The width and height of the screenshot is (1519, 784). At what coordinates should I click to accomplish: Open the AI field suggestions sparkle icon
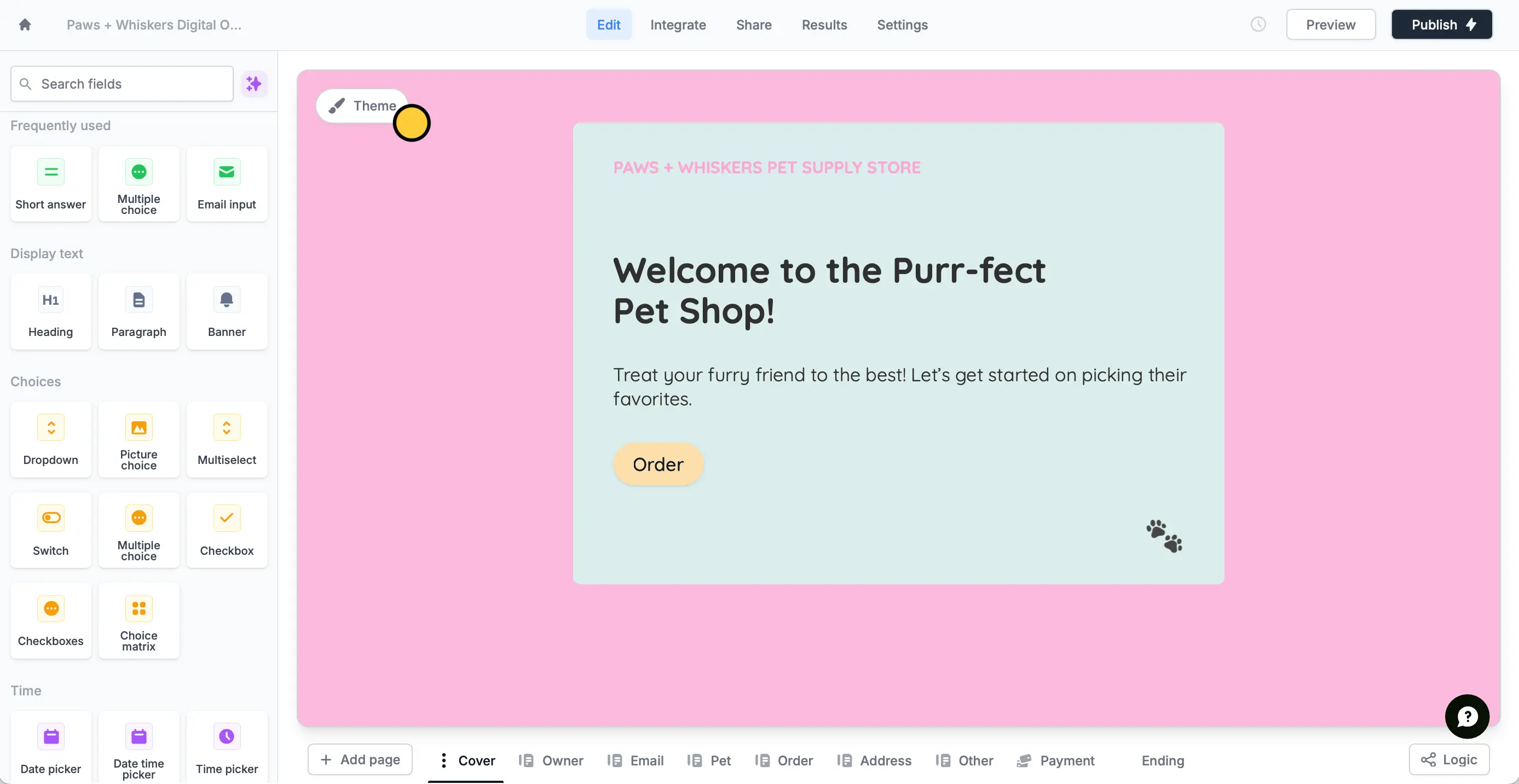[x=254, y=83]
